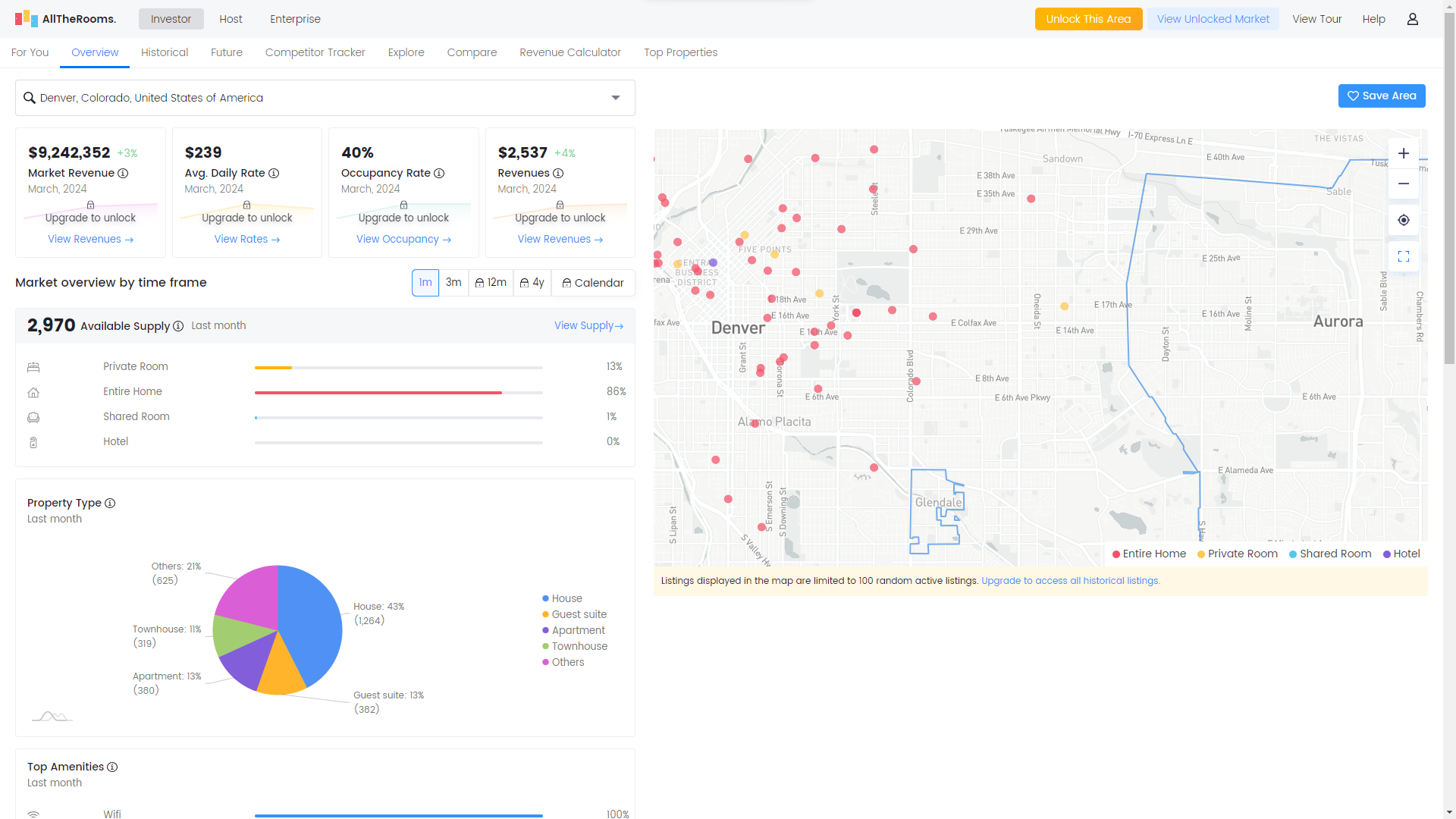This screenshot has width=1456, height=819.
Task: Zoom in on the map
Action: pyautogui.click(x=1404, y=153)
